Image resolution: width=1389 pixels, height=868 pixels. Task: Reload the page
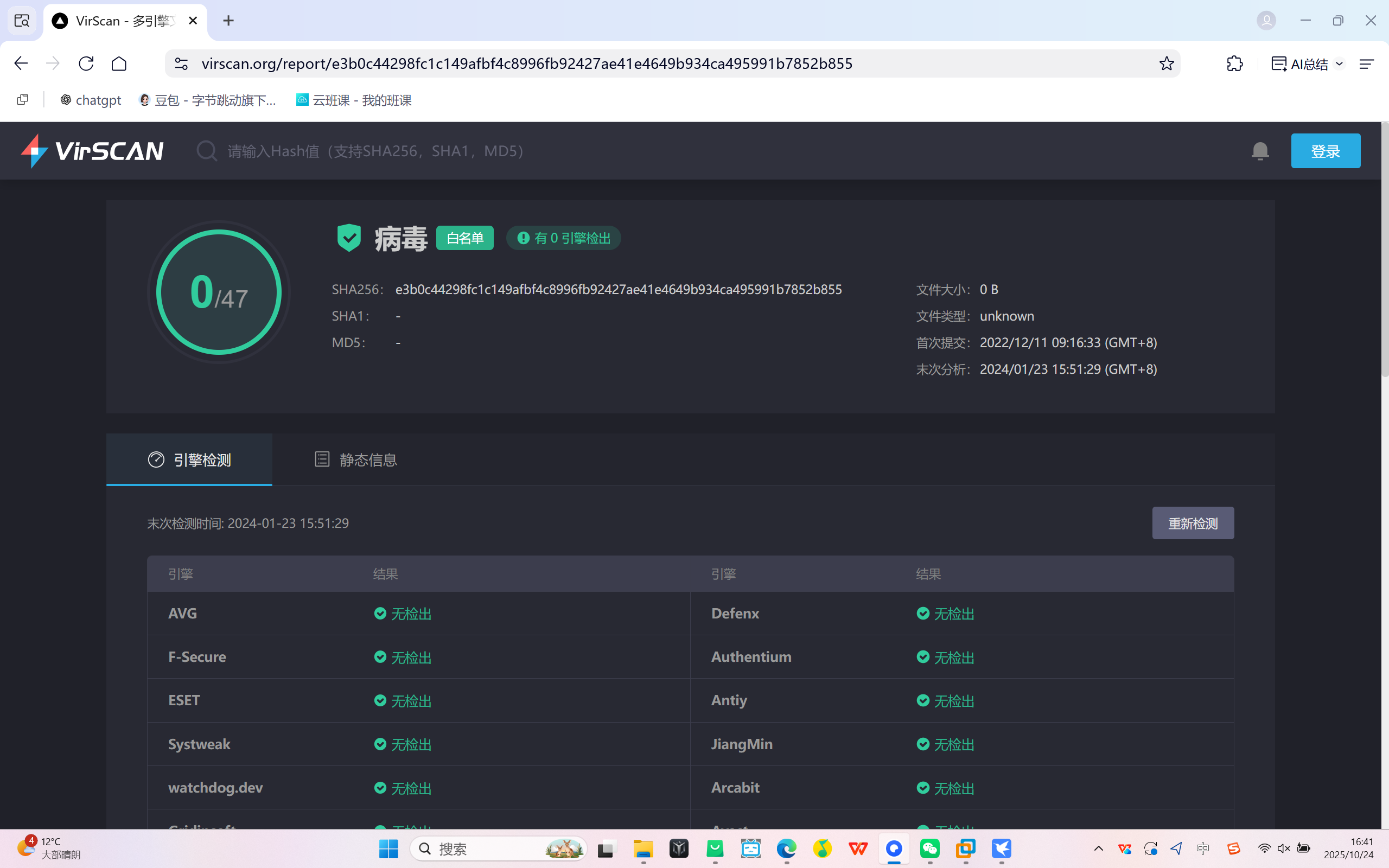click(86, 63)
